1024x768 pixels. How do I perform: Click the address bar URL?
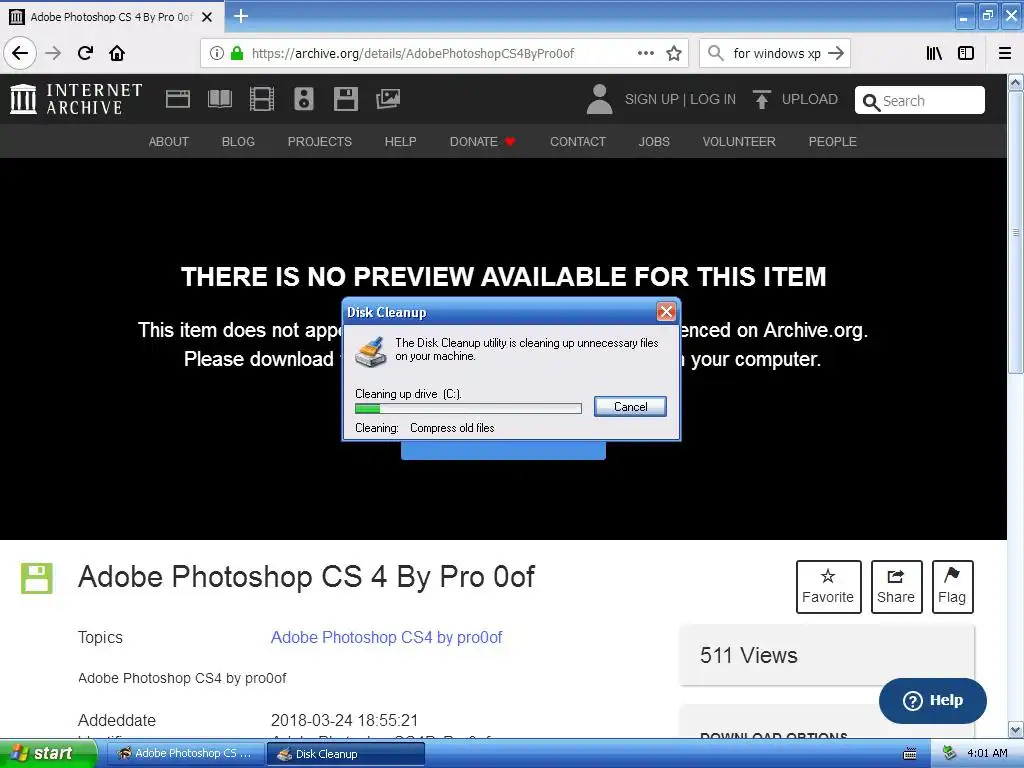tap(413, 54)
